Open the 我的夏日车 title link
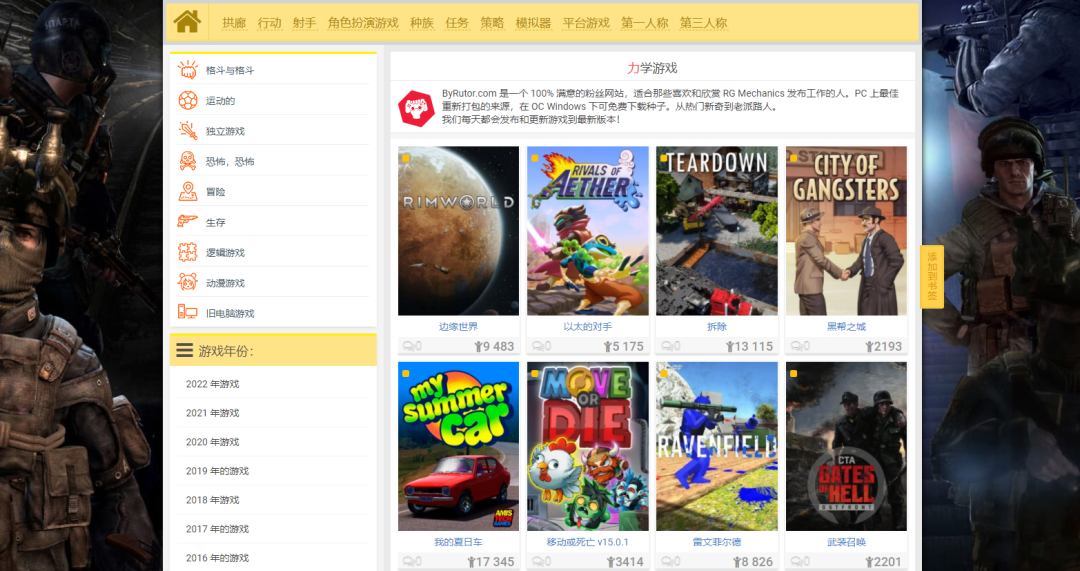Viewport: 1080px width, 571px height. [x=458, y=542]
